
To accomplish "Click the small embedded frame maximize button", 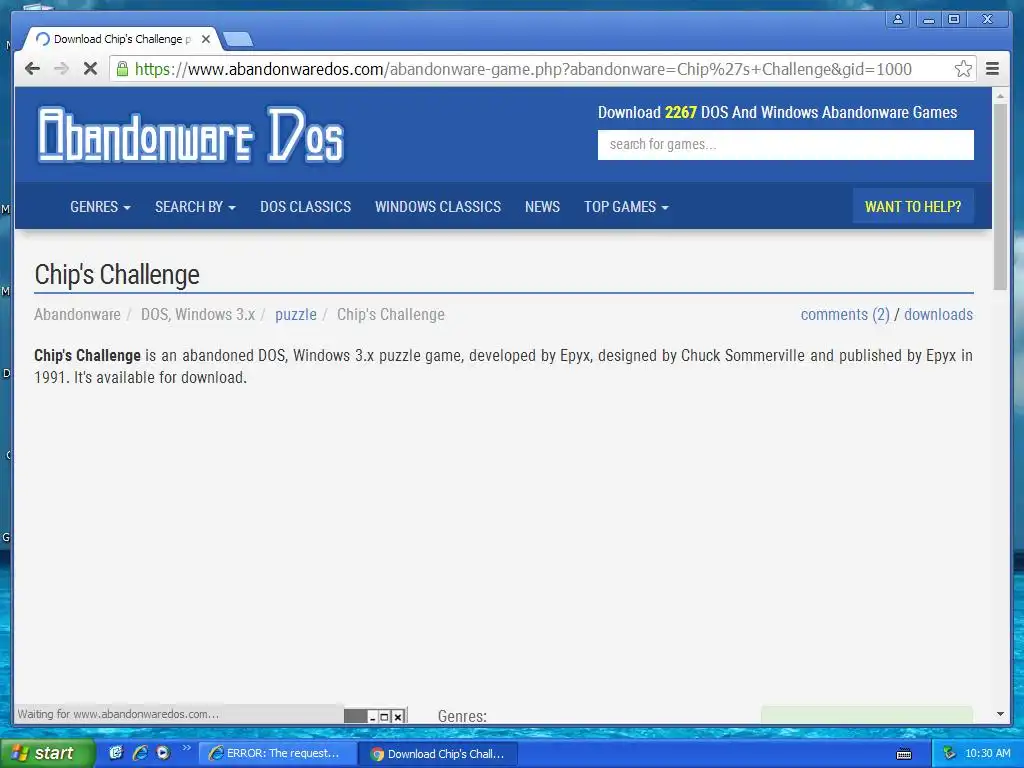I will 385,716.
